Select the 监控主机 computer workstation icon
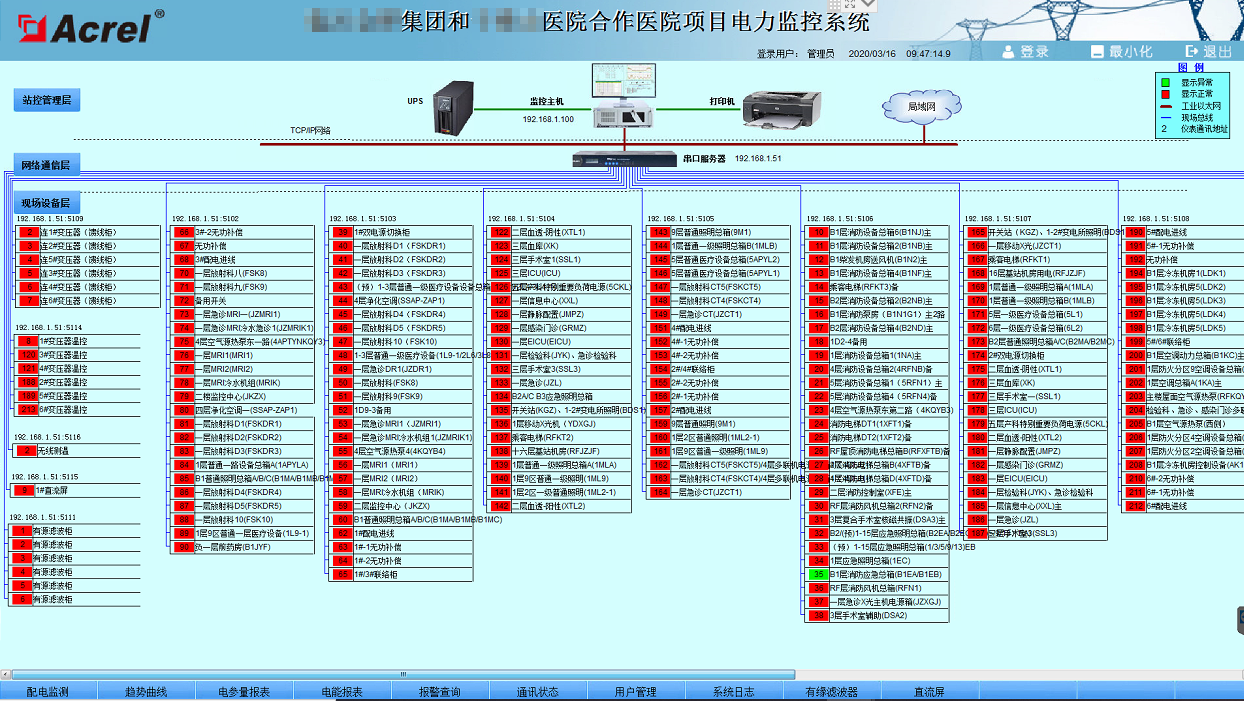The width and height of the screenshot is (1244, 701). click(620, 96)
